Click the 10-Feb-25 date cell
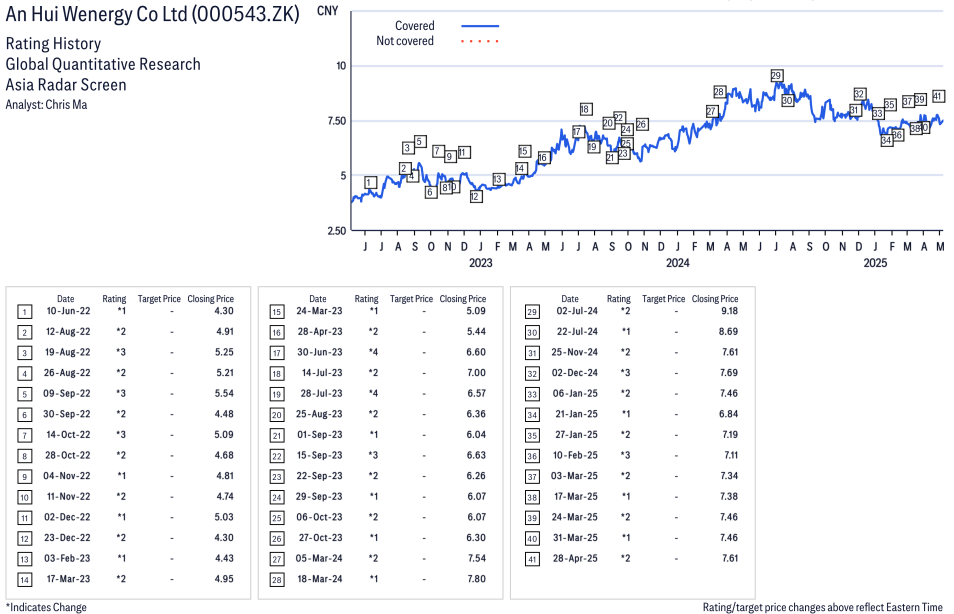Screen dimensions: 954x614 (575, 456)
